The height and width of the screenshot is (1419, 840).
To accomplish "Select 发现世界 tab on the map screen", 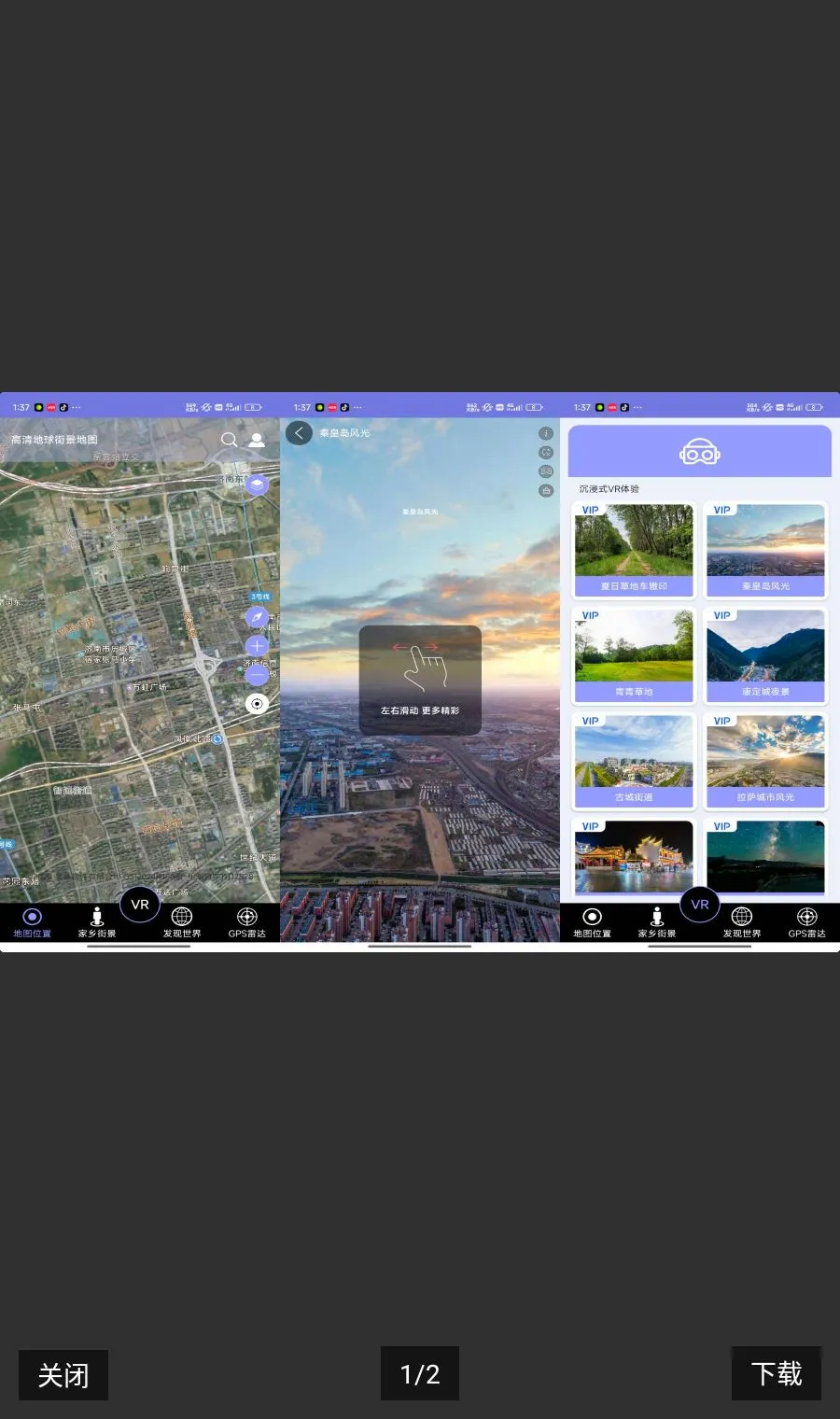I will 182,922.
